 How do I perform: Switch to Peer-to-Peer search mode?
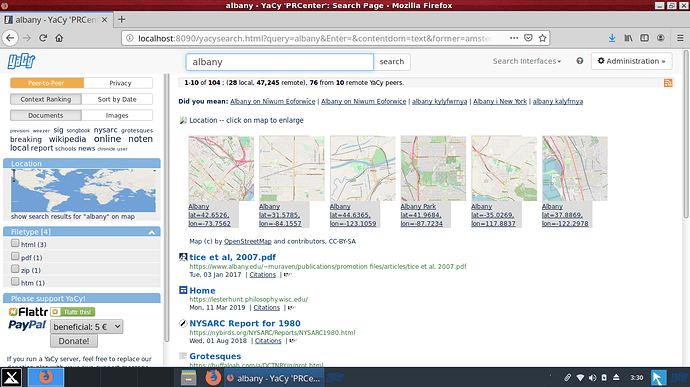[x=47, y=83]
